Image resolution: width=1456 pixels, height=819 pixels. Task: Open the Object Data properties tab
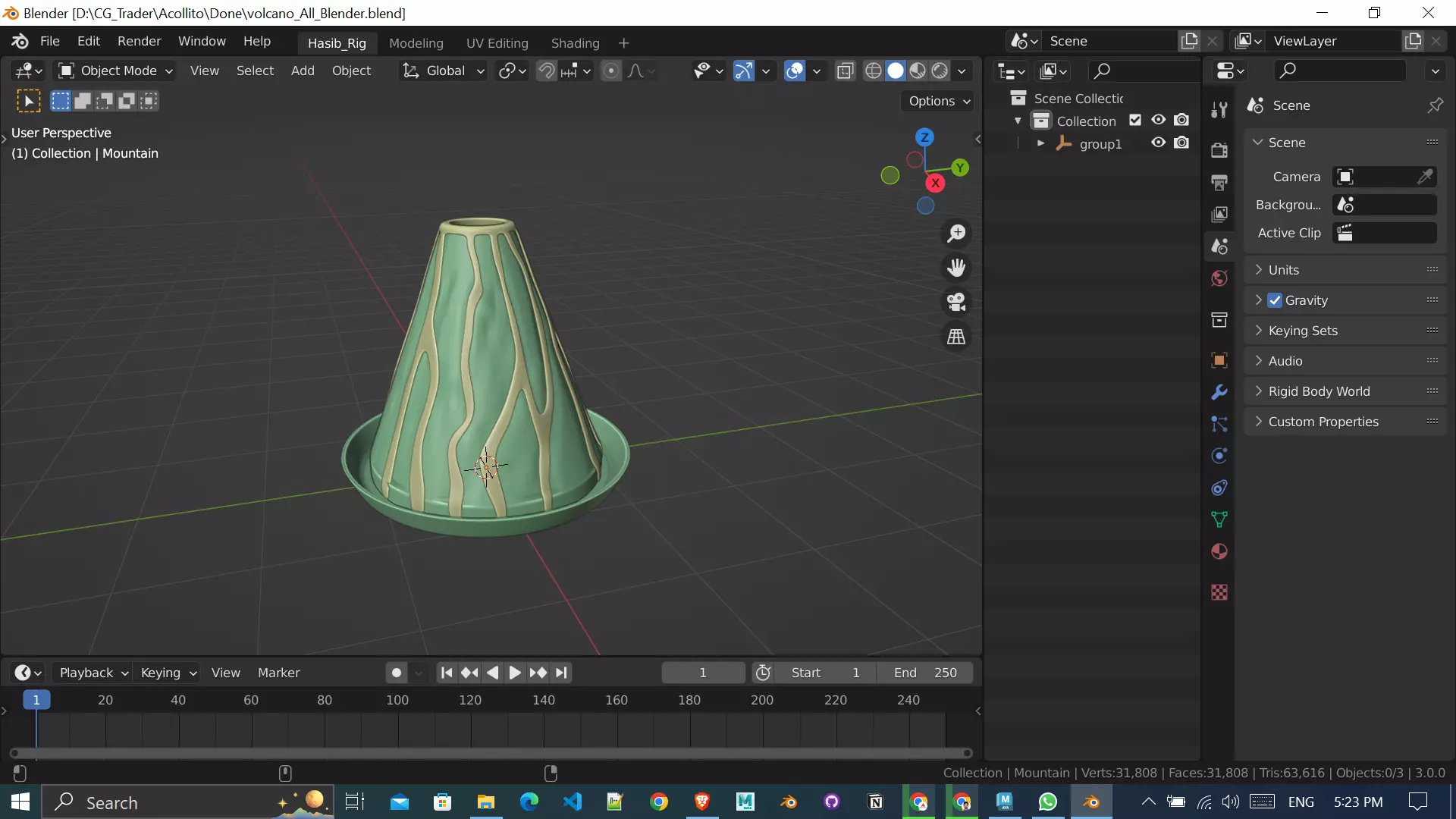tap(1219, 519)
